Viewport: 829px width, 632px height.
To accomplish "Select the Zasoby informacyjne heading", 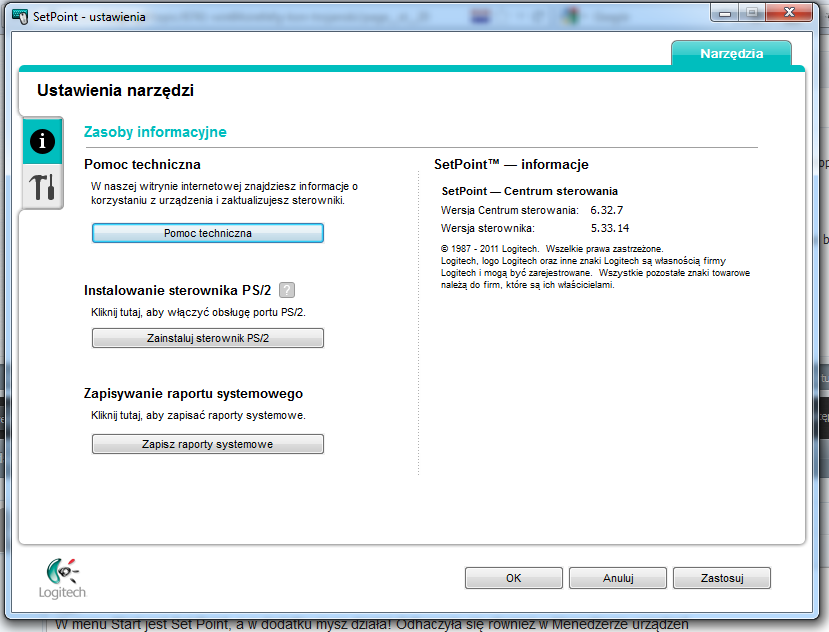I will click(155, 132).
